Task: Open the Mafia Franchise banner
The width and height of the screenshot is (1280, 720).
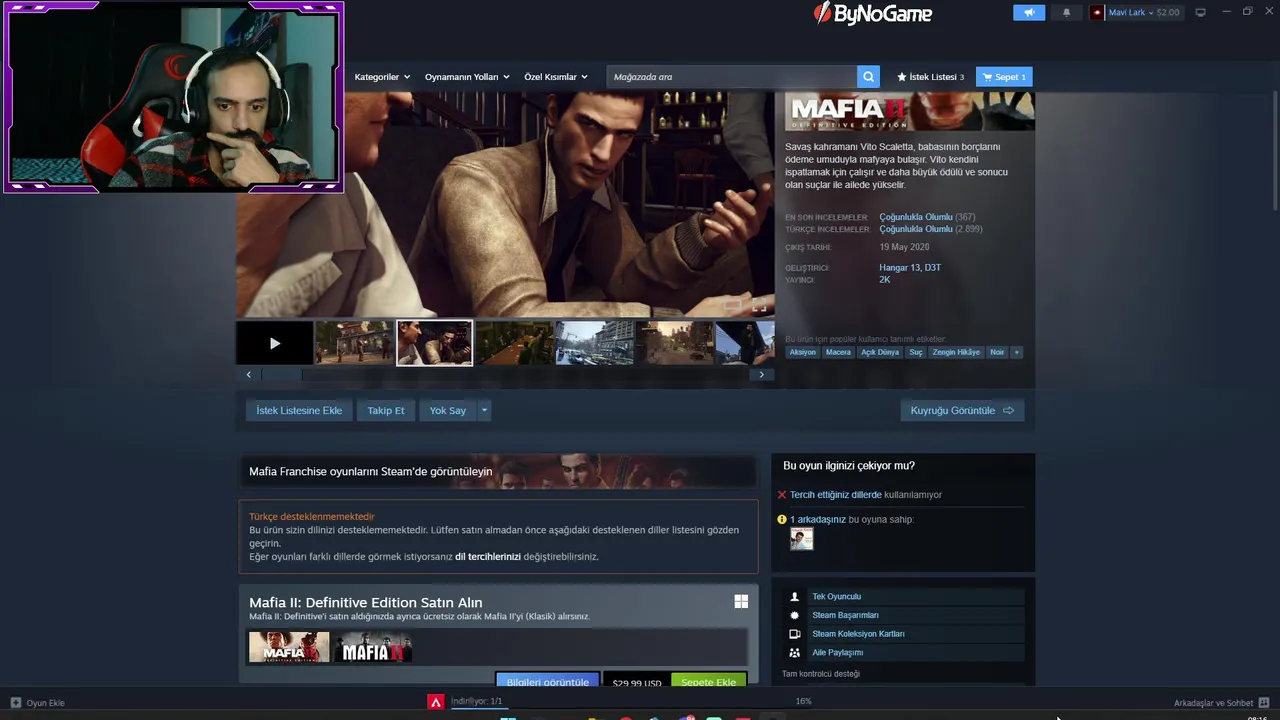Action: point(497,471)
